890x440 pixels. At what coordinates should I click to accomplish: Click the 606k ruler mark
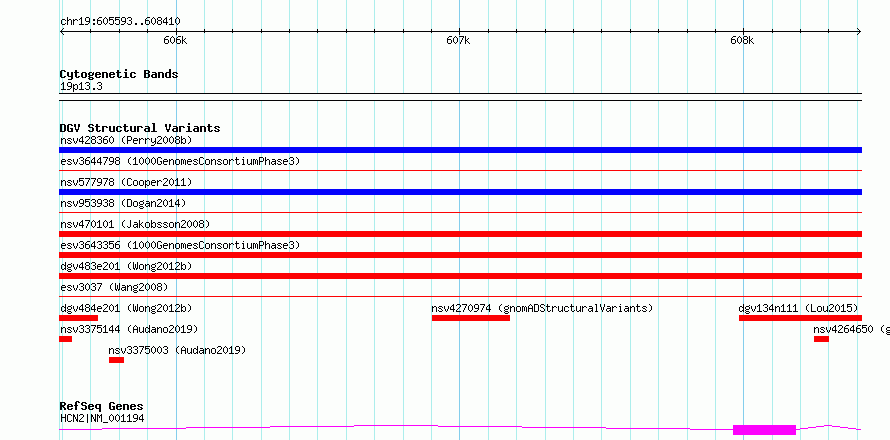pyautogui.click(x=175, y=40)
